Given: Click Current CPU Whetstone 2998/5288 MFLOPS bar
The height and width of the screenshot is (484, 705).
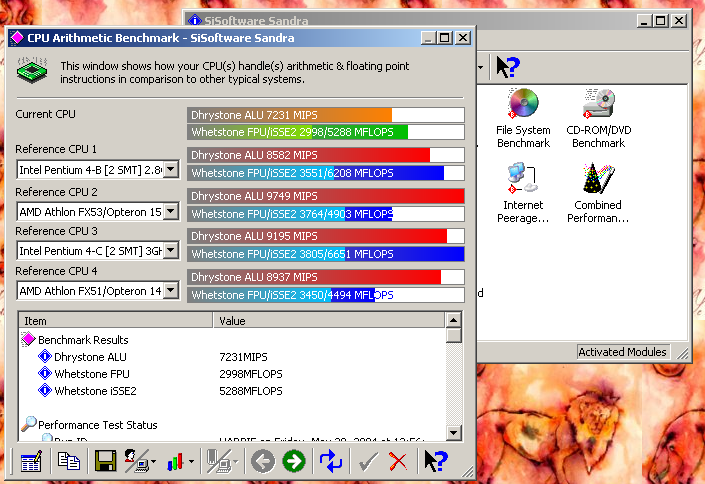Looking at the screenshot, I should click(x=326, y=132).
